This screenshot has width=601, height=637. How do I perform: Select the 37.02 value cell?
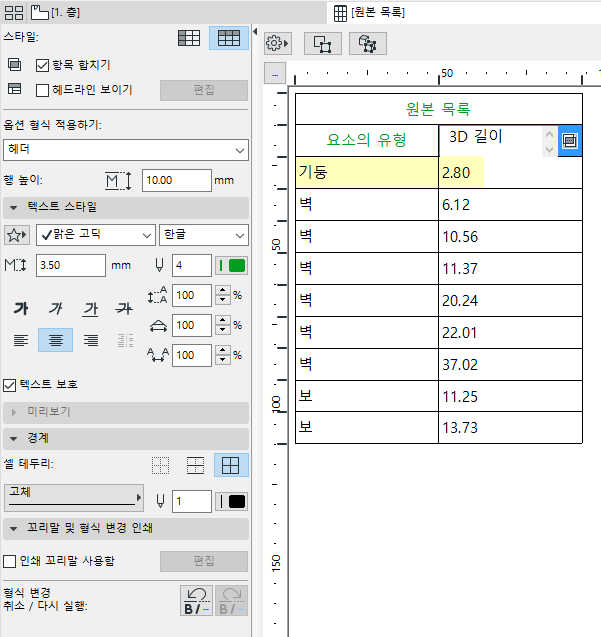tap(510, 365)
